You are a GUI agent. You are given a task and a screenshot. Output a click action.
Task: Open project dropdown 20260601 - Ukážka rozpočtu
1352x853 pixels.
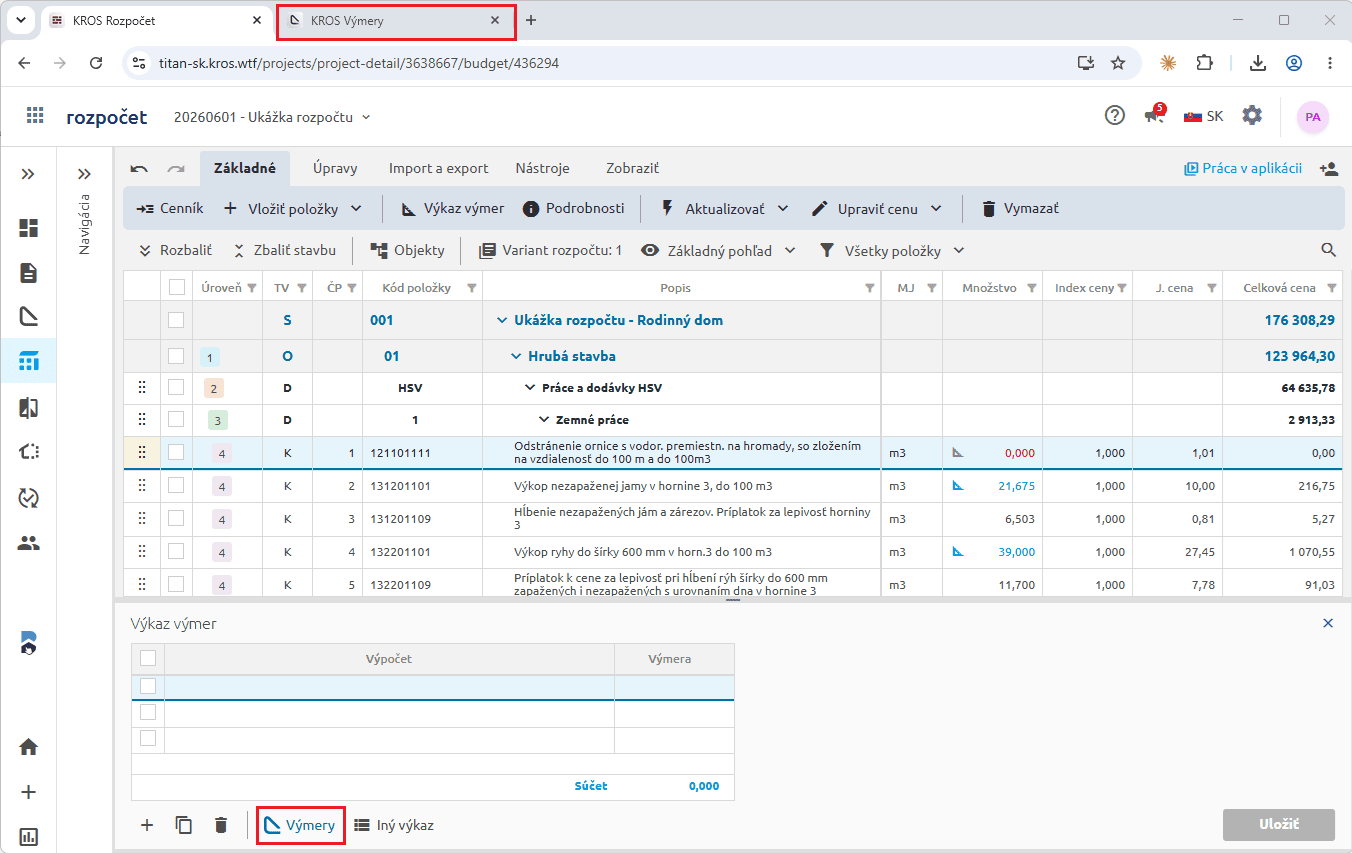(x=272, y=117)
